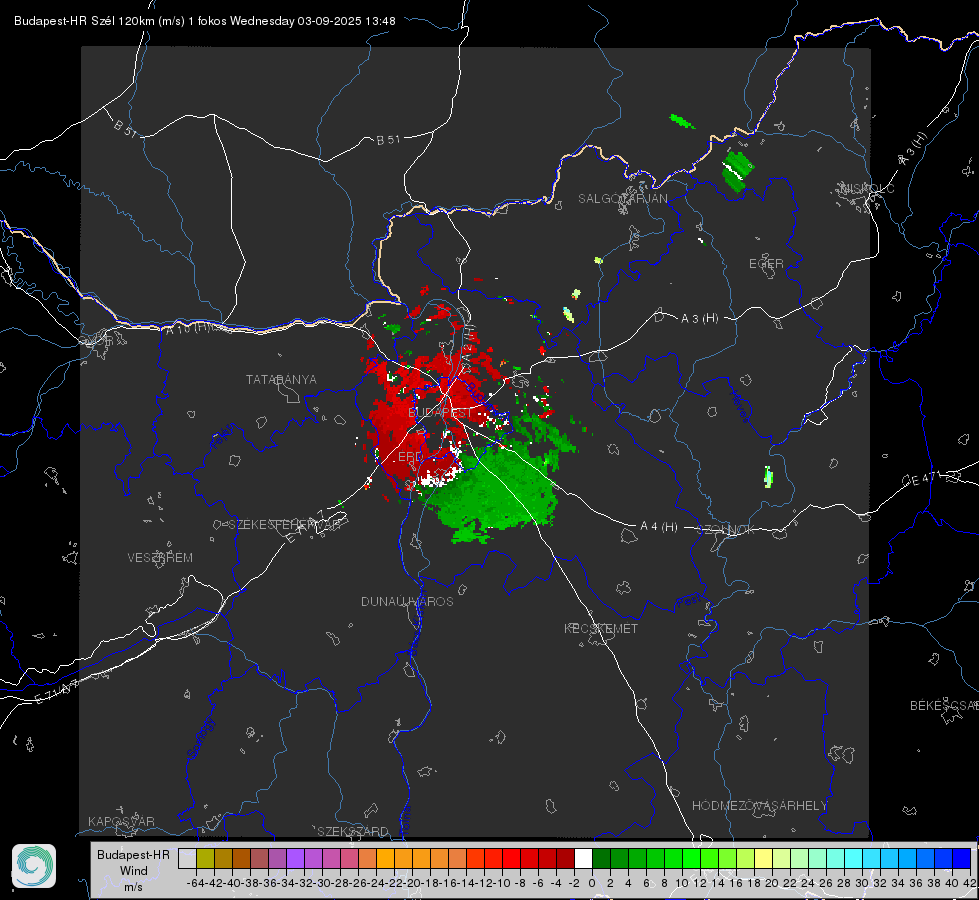Click the blue 'Somogy' county label

point(200,738)
